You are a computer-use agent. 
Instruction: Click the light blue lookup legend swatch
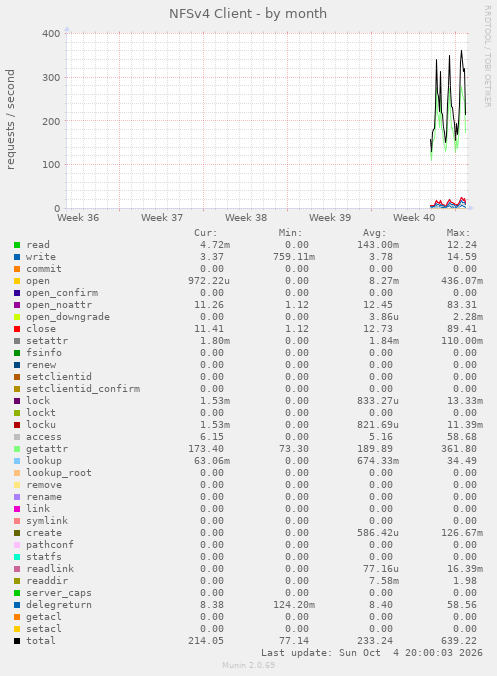[x=17, y=461]
